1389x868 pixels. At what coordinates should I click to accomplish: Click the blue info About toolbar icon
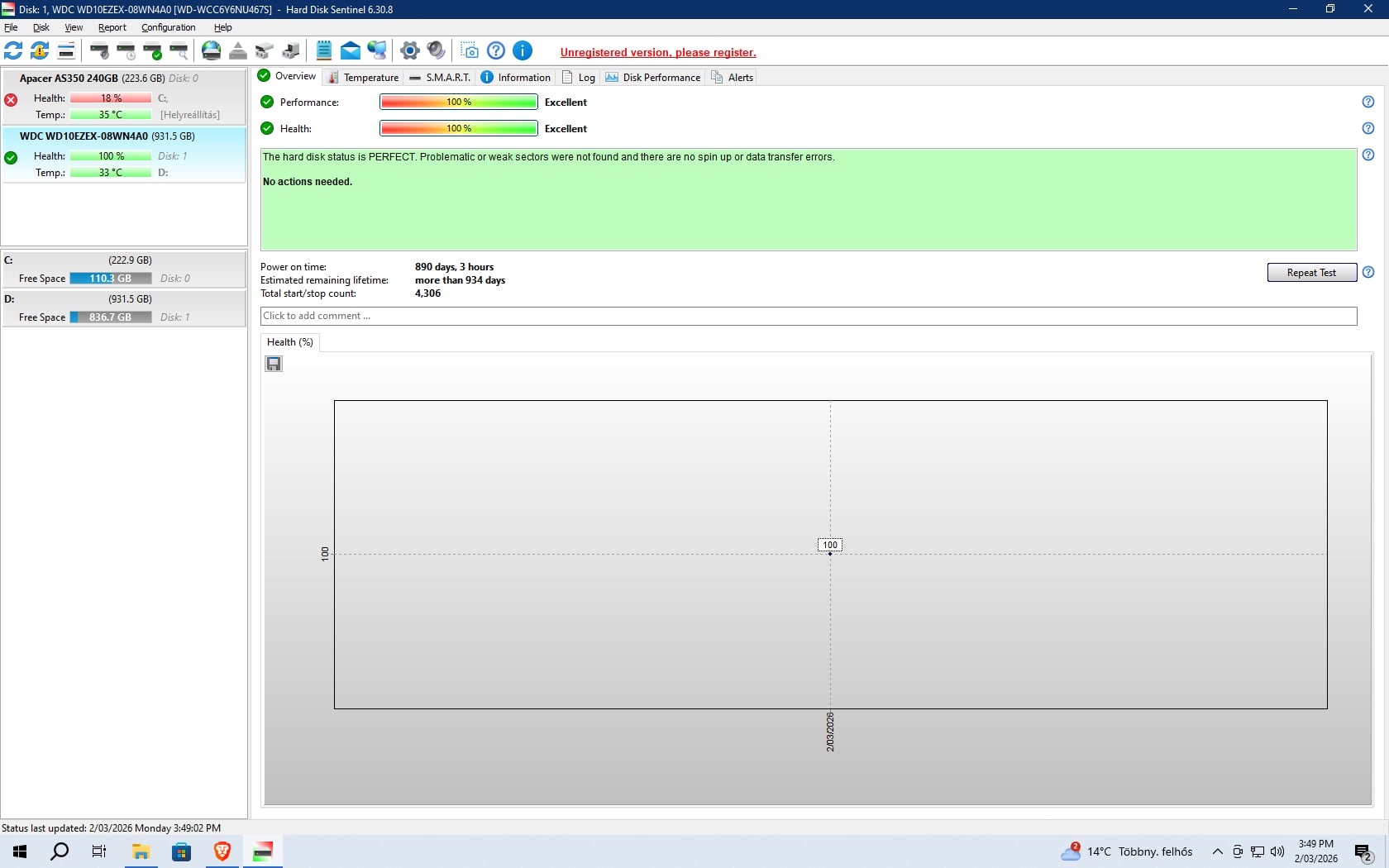523,51
